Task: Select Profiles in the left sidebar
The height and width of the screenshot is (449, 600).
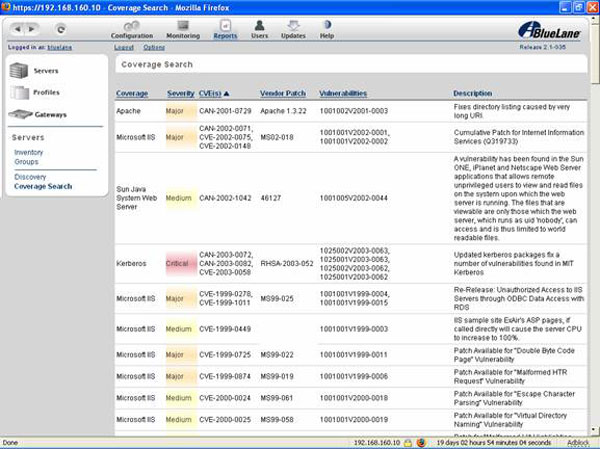Action: pos(46,93)
